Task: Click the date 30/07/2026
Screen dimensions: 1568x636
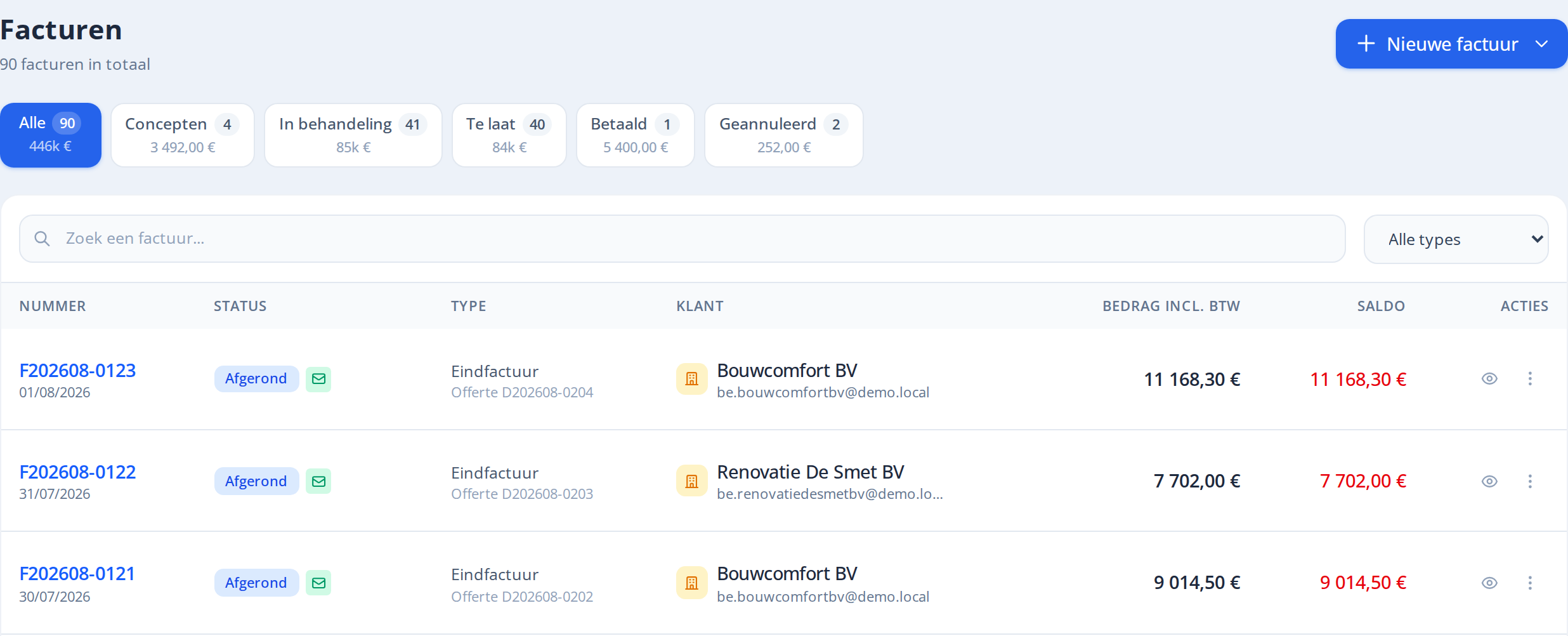Action: tap(55, 597)
